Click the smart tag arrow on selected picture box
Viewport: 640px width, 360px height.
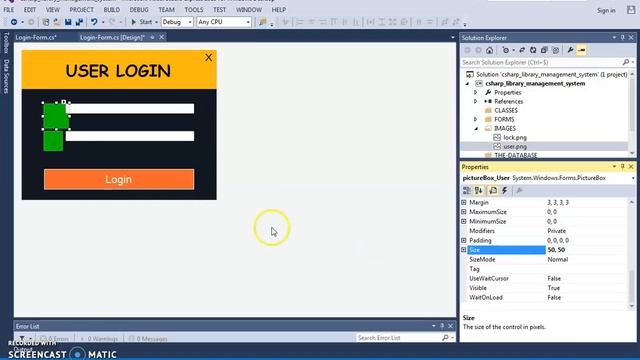[x=64, y=102]
